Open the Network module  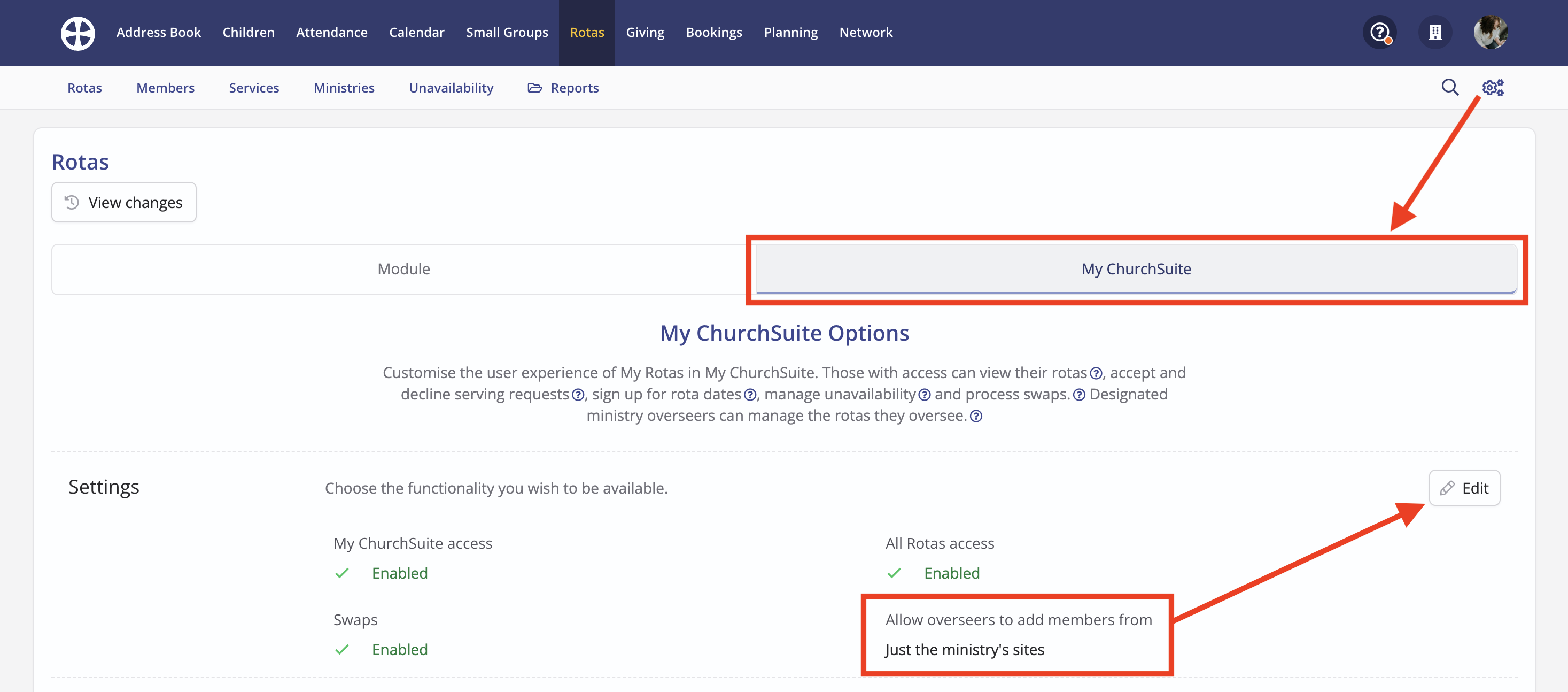866,32
